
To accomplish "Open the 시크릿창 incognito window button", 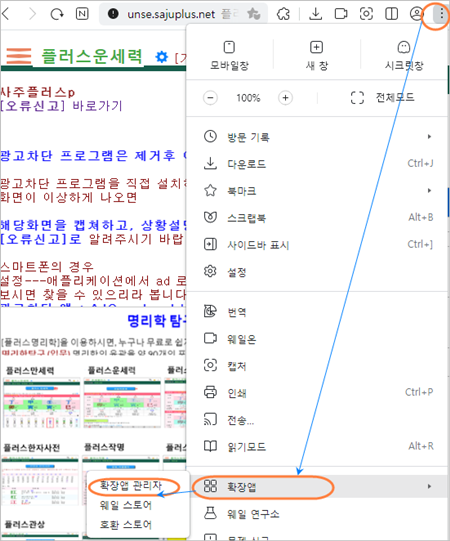I will pos(404,55).
